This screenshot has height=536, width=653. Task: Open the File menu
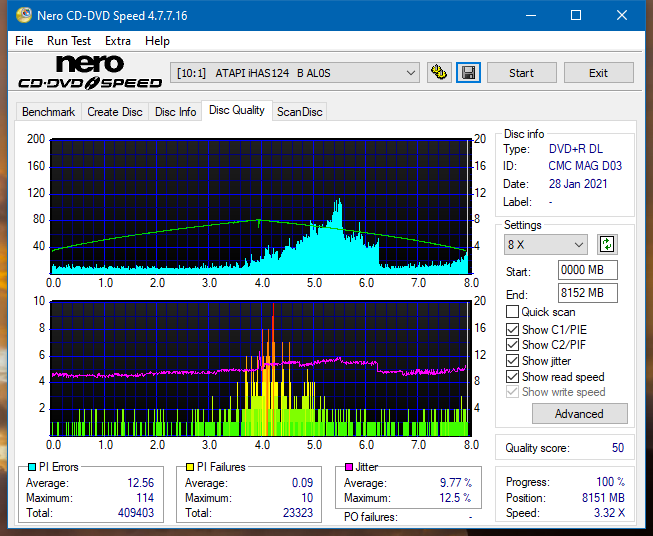click(24, 41)
